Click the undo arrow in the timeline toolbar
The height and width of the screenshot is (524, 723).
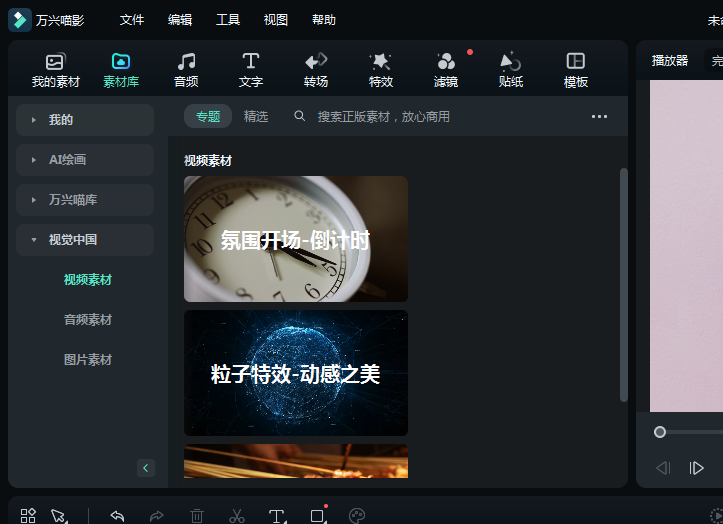click(118, 516)
